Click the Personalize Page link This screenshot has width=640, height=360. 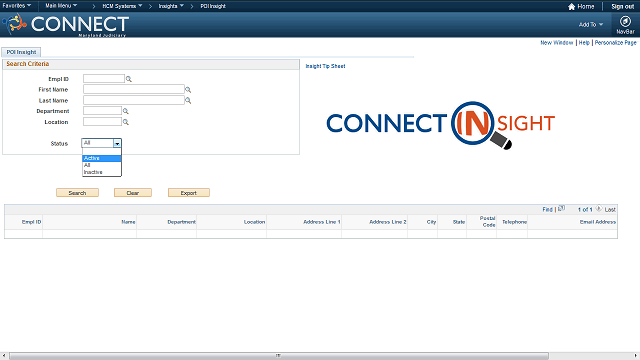pos(616,43)
